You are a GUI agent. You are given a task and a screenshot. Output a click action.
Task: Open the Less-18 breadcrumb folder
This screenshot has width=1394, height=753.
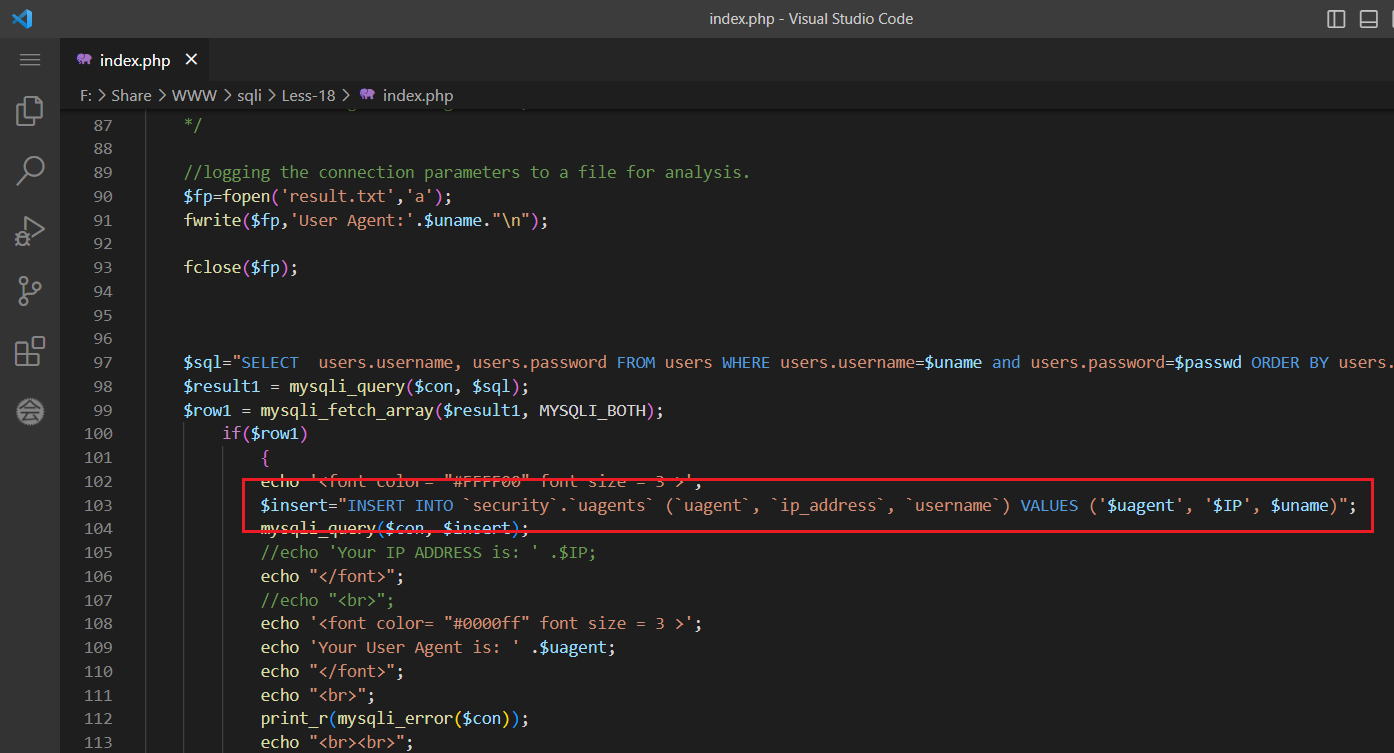click(x=308, y=96)
